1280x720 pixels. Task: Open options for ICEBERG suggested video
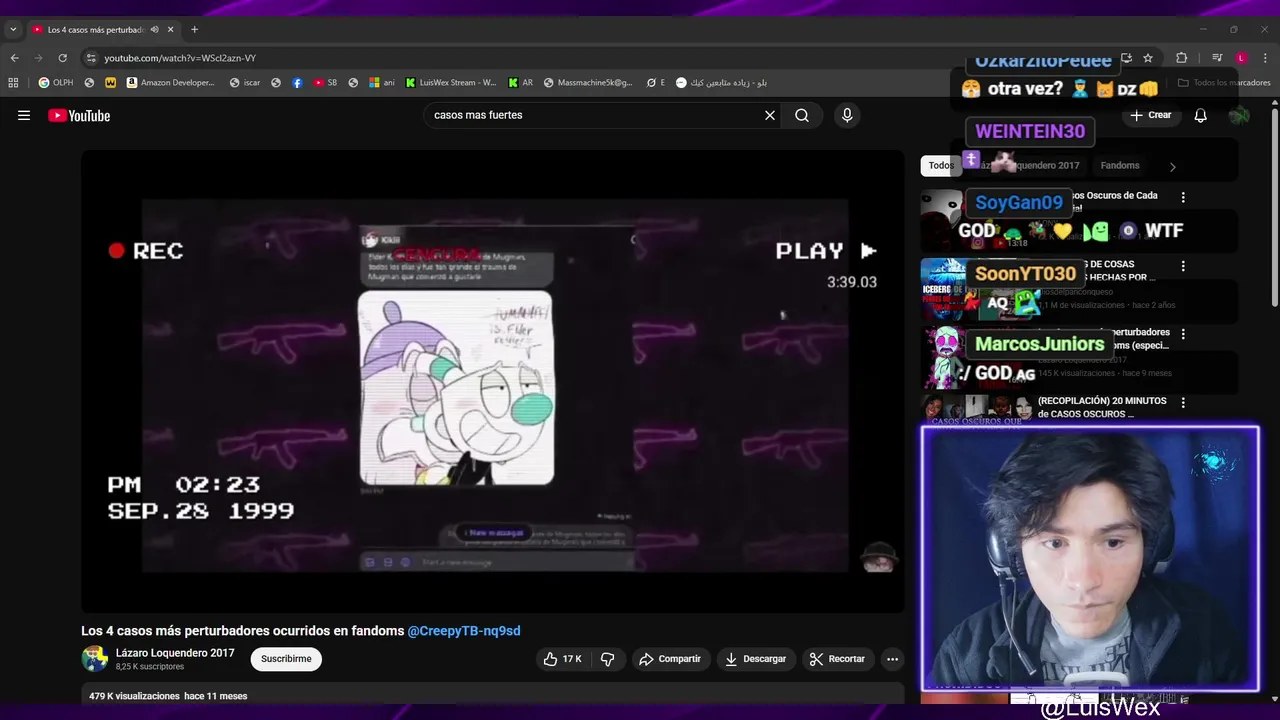(x=1183, y=266)
